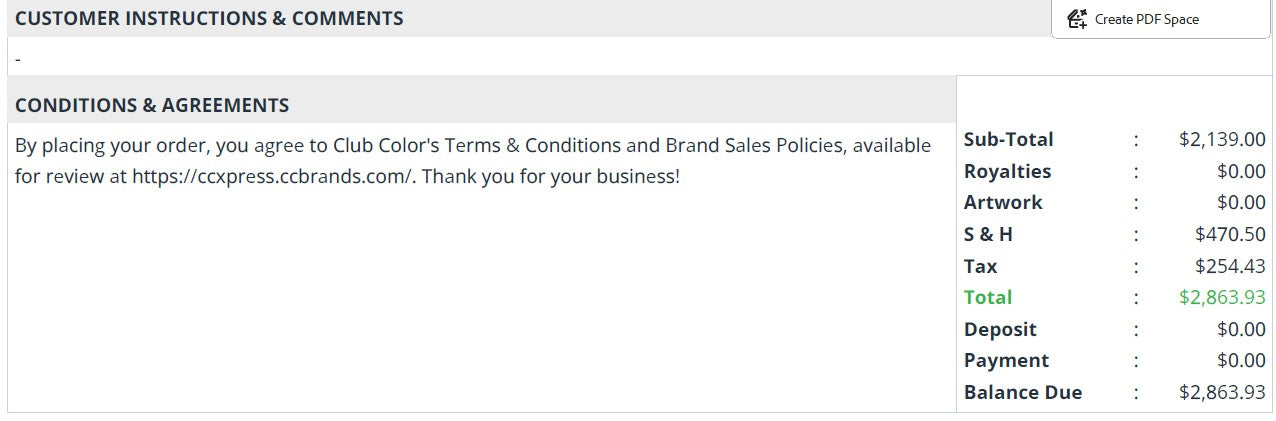This screenshot has width=1276, height=421.
Task: Click the Payment amount $0.00
Action: (x=1241, y=360)
